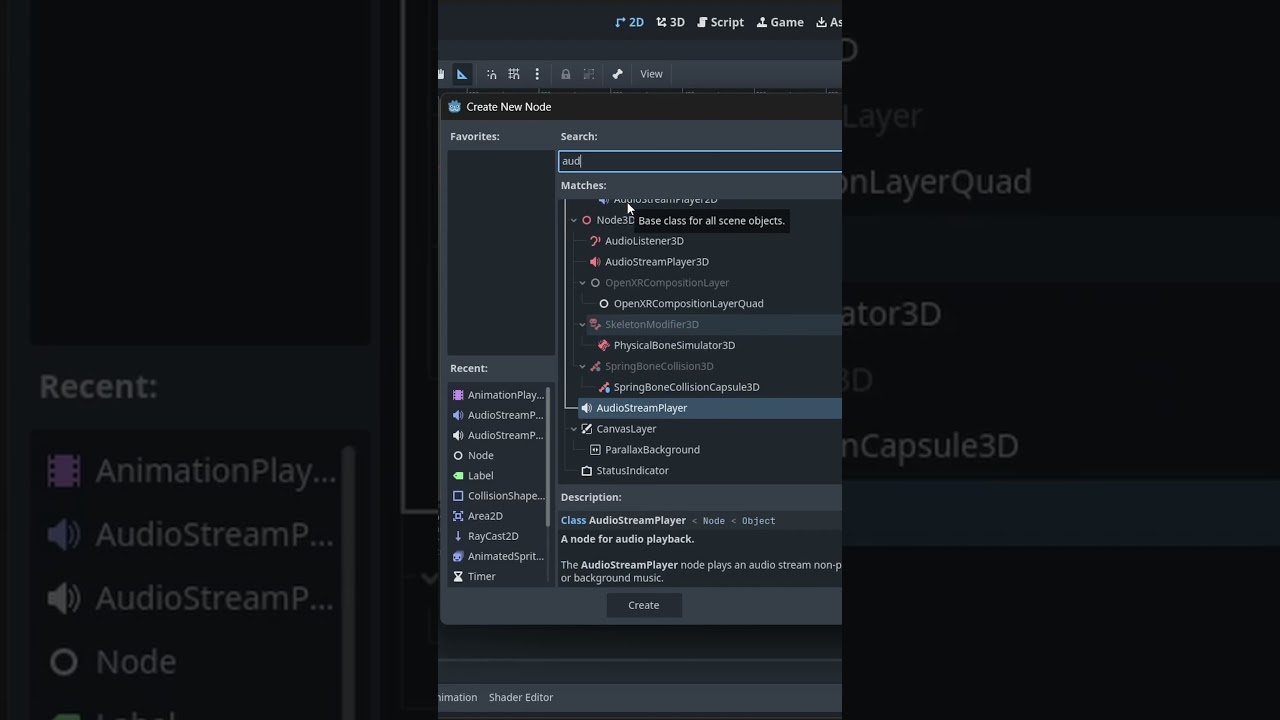Screen dimensions: 1280x720
Task: Click AnimationPlayer film icon in Recent
Action: 458,395
